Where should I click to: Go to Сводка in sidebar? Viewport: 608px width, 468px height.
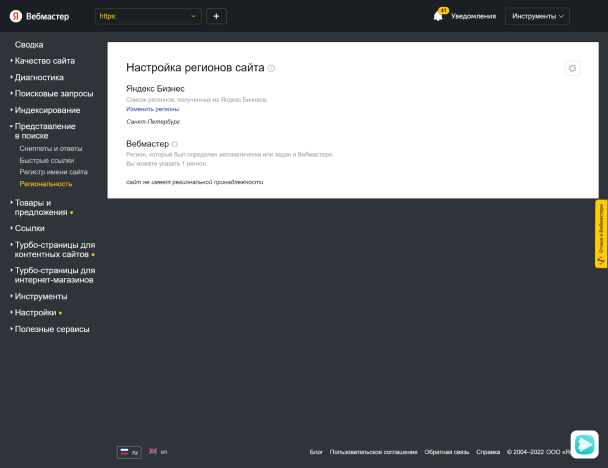coord(29,45)
